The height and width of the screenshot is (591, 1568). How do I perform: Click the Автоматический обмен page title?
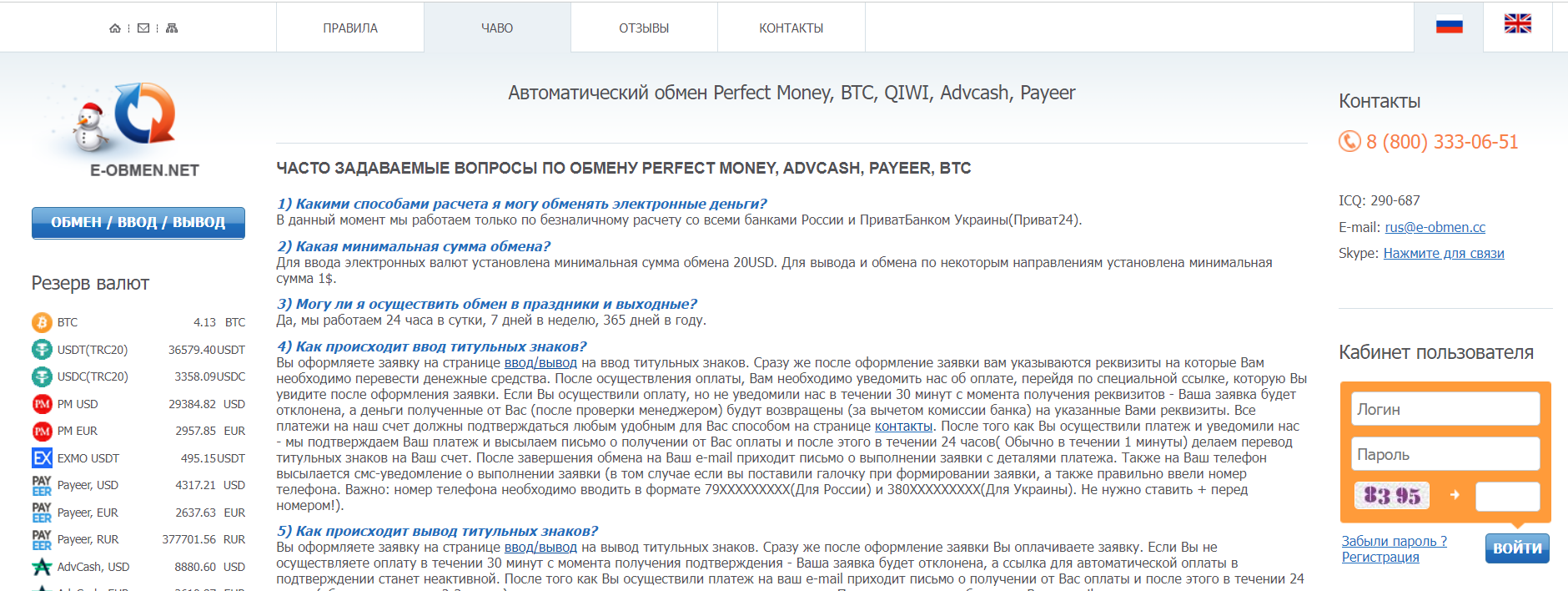point(792,93)
